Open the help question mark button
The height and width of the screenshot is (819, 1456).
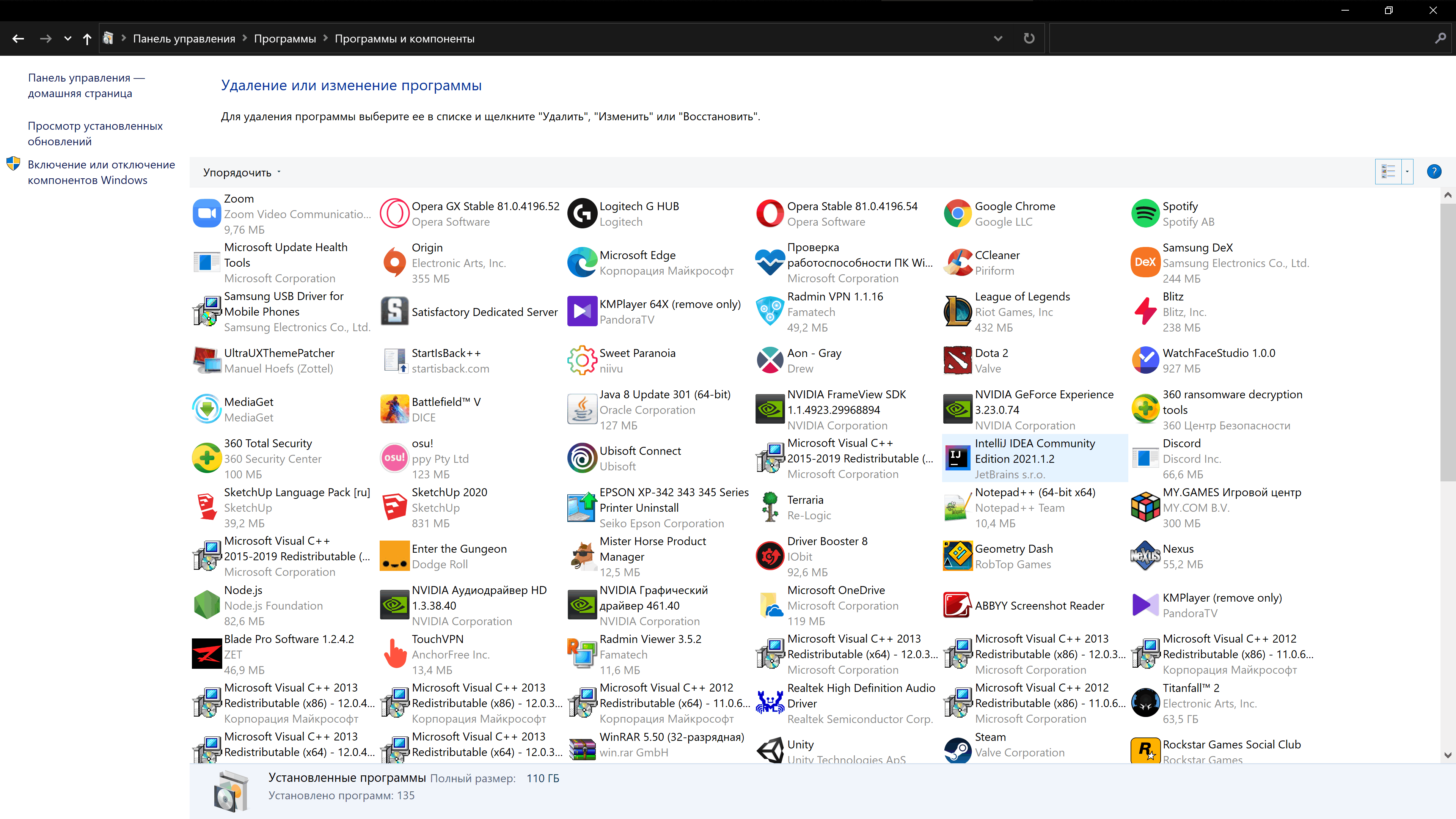[x=1434, y=172]
